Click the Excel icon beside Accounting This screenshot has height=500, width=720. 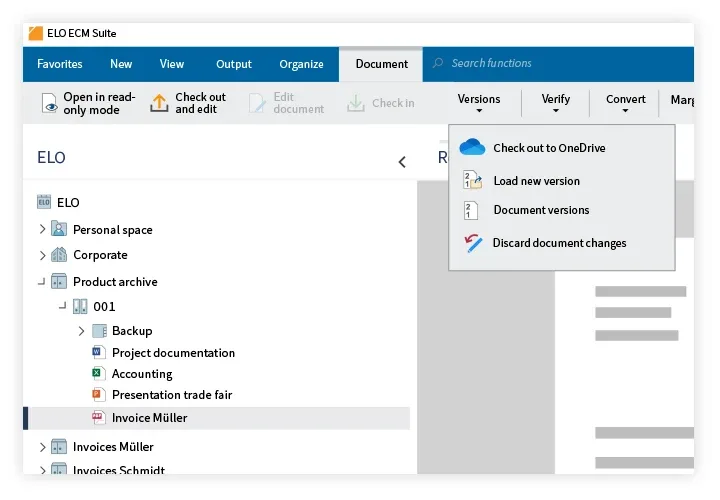tap(98, 373)
